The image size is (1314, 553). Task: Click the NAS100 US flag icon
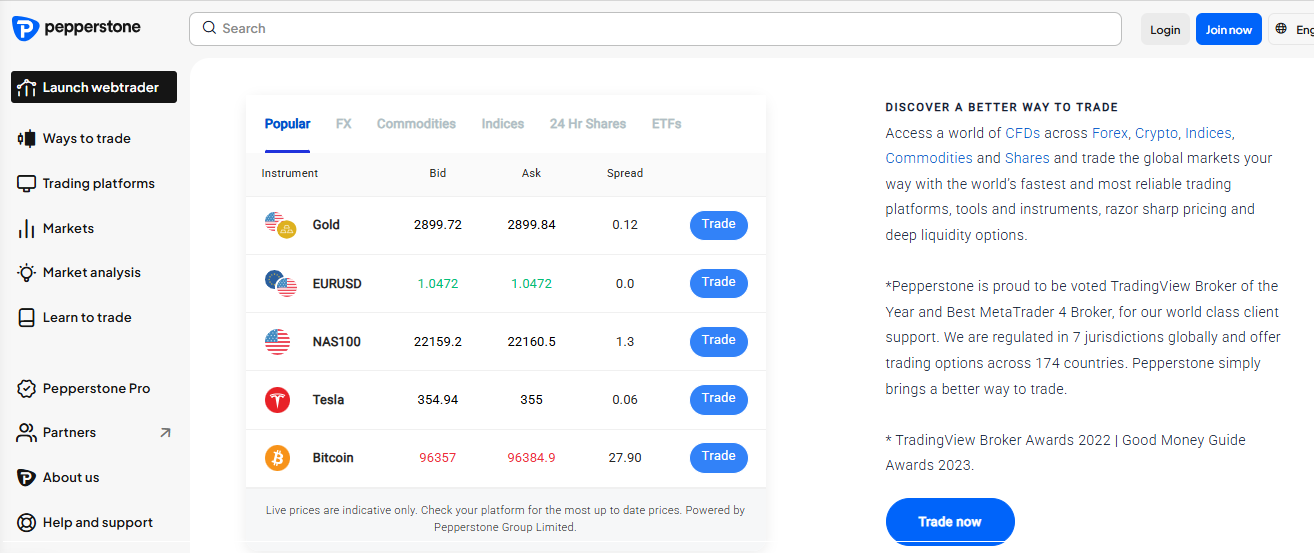pyautogui.click(x=277, y=342)
